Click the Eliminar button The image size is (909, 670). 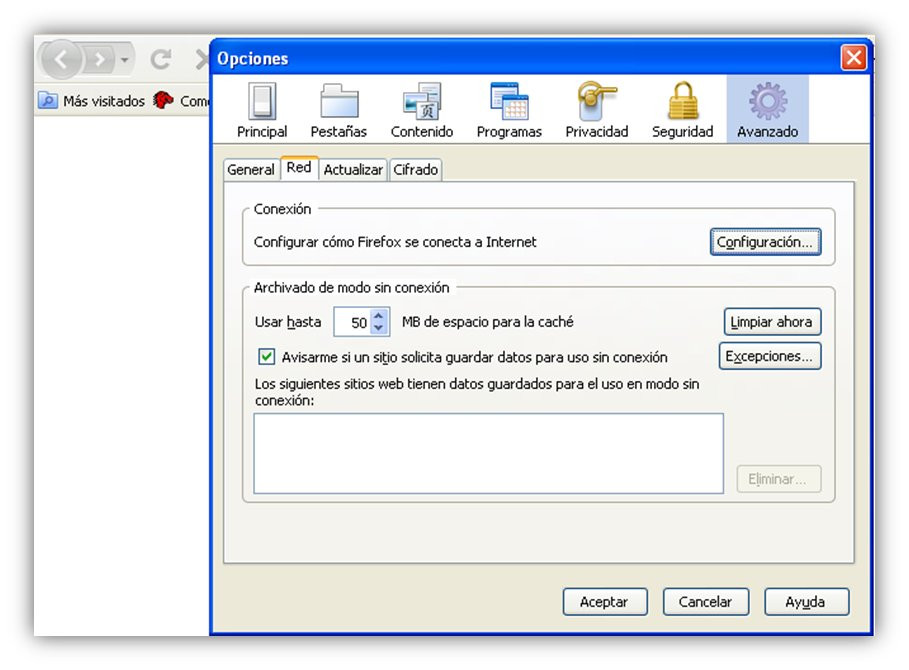pos(779,479)
